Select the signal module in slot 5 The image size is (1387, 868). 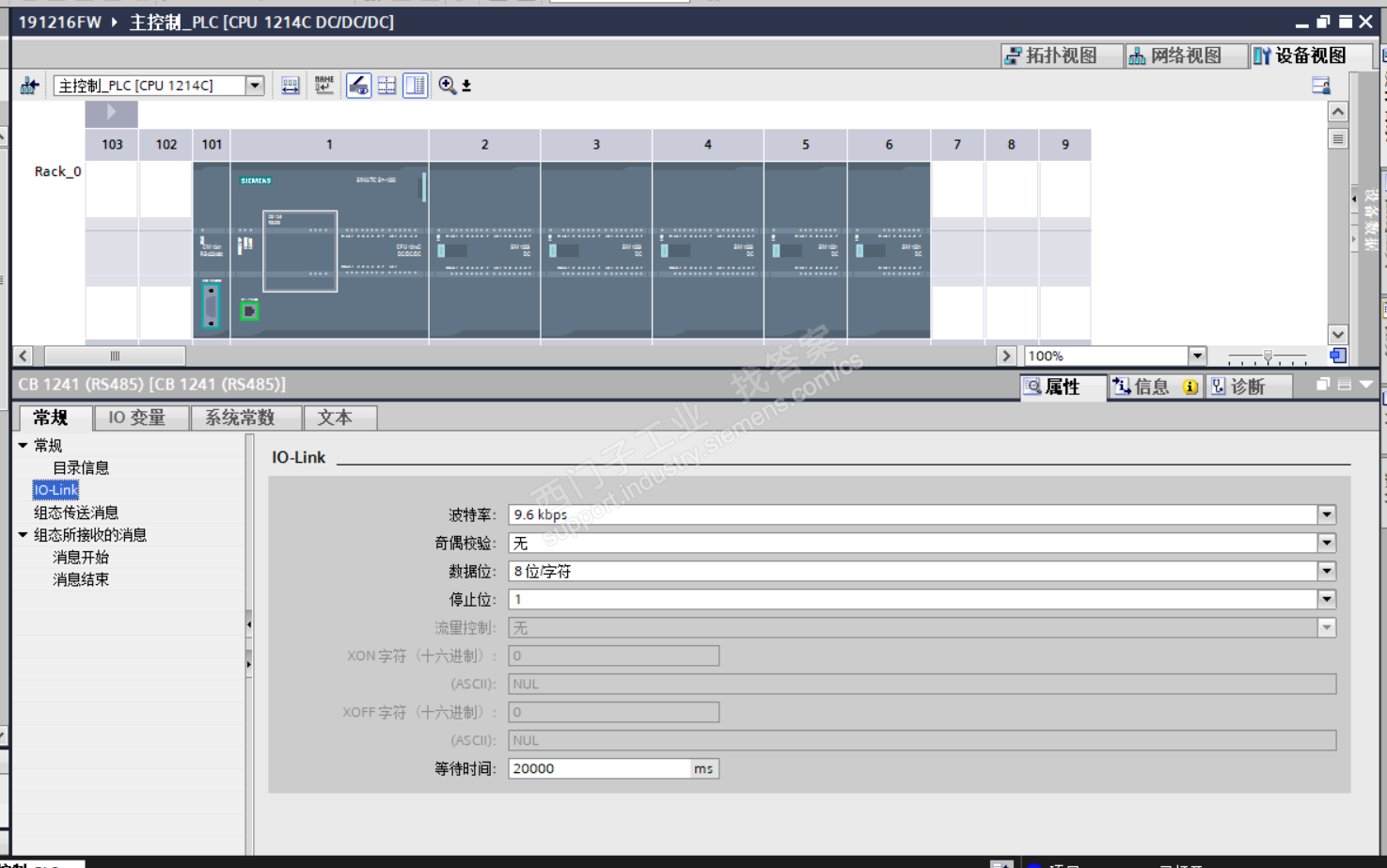(x=806, y=250)
